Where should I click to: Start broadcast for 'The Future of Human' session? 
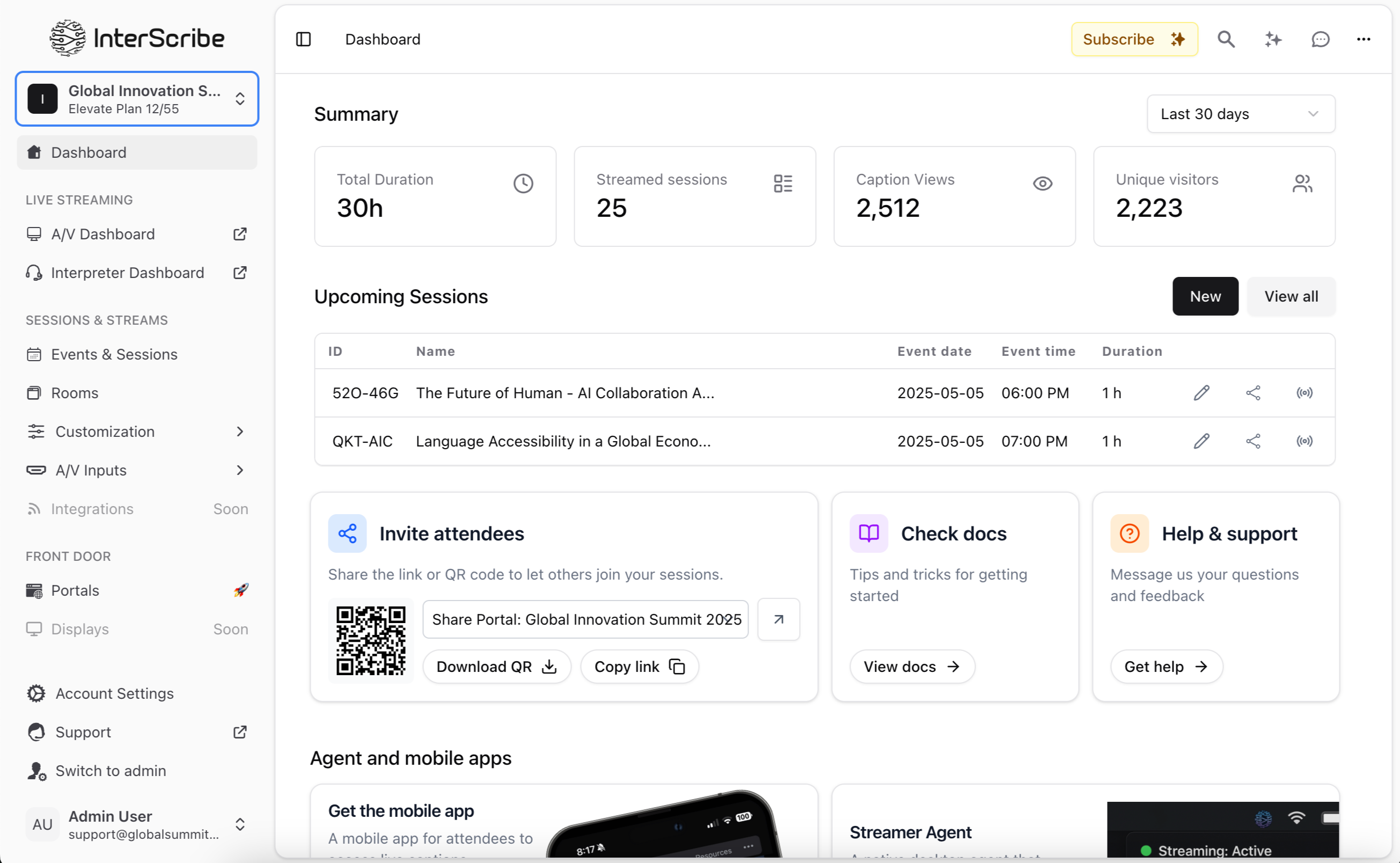tap(1304, 393)
